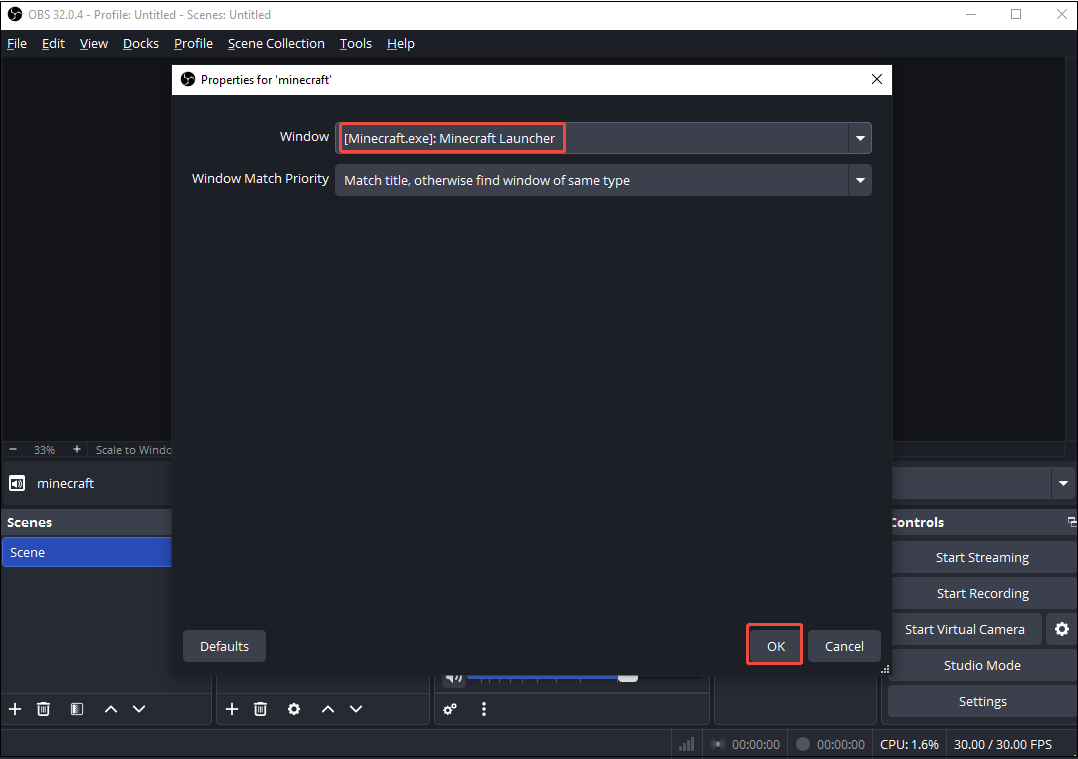This screenshot has height=759, width=1078.
Task: Mute the minecraft audio source speaker icon
Action: pyautogui.click(x=452, y=677)
